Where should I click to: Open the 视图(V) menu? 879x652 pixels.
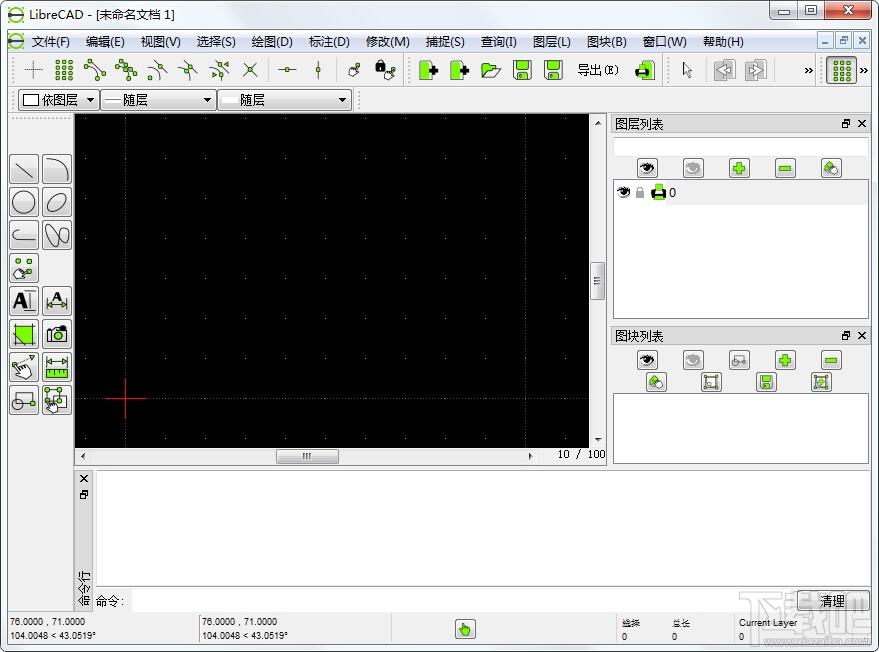pos(160,41)
